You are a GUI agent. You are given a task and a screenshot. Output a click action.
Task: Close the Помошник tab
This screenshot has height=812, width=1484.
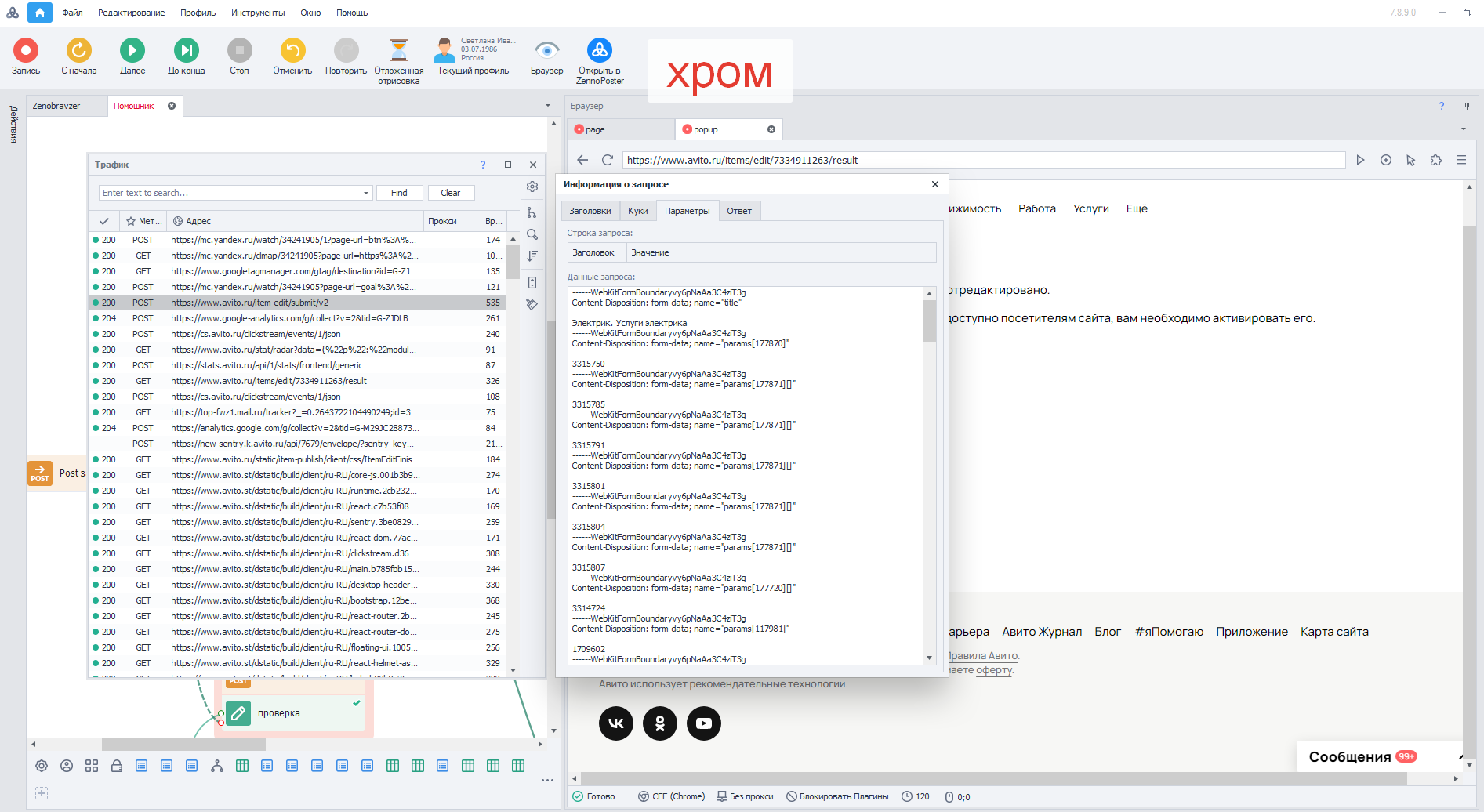point(172,106)
